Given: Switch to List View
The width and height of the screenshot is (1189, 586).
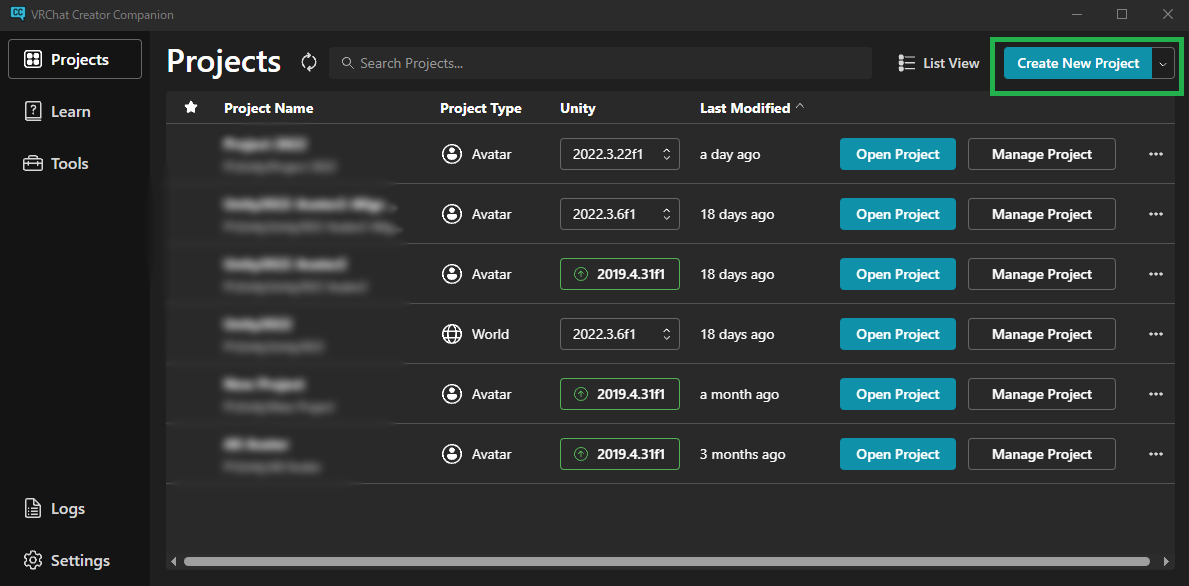Looking at the screenshot, I should point(939,63).
